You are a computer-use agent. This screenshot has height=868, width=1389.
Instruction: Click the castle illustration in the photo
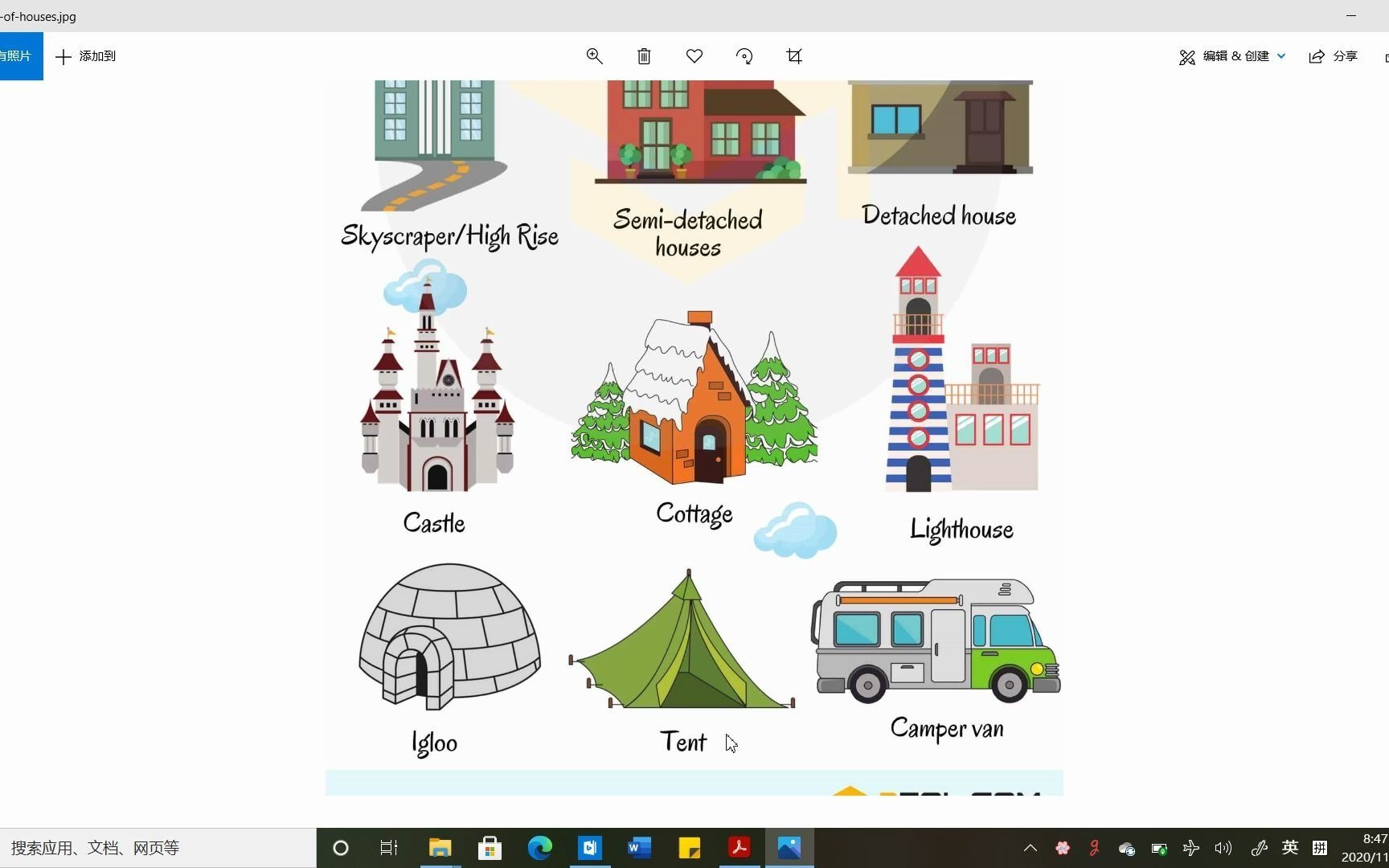(437, 386)
